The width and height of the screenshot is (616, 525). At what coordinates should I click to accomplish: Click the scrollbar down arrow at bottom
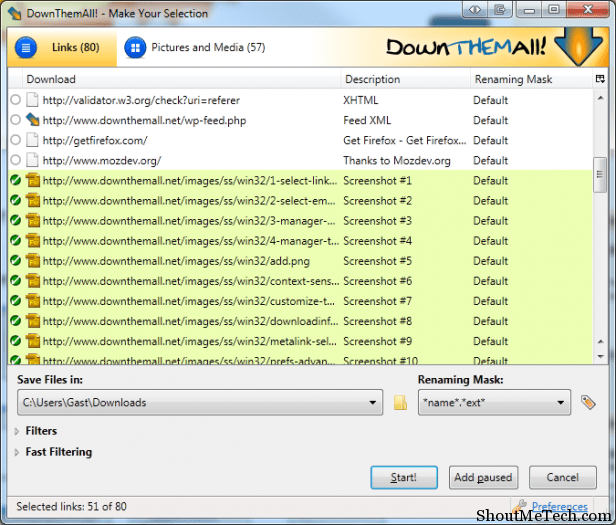600,357
